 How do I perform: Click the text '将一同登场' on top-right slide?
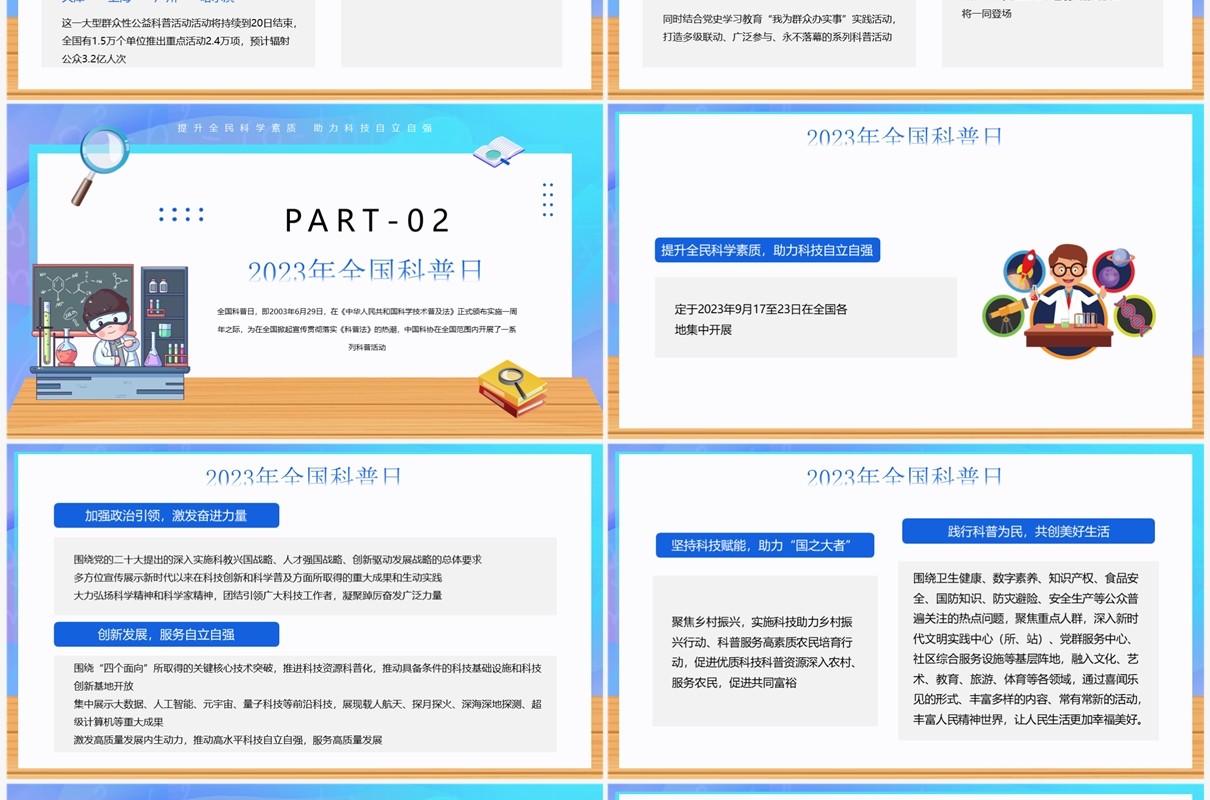[987, 13]
